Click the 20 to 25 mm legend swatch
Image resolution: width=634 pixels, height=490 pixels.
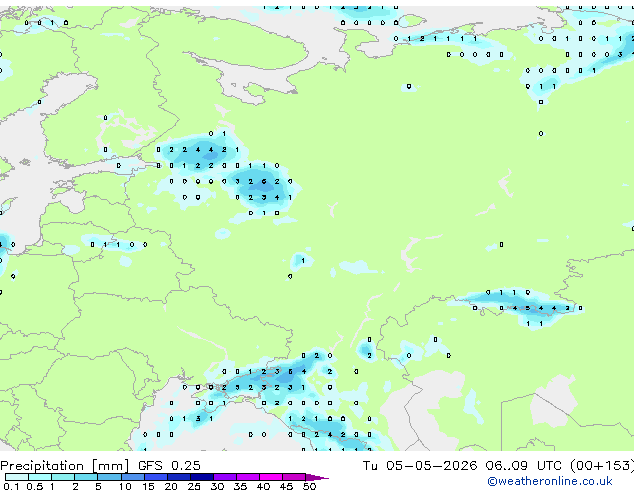178,477
